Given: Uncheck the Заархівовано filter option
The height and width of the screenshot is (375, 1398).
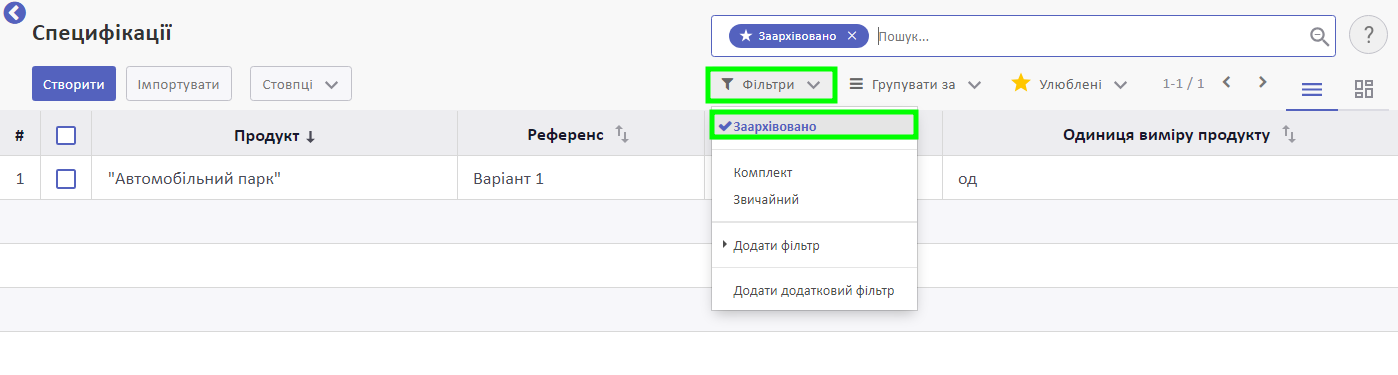Looking at the screenshot, I should (x=814, y=126).
